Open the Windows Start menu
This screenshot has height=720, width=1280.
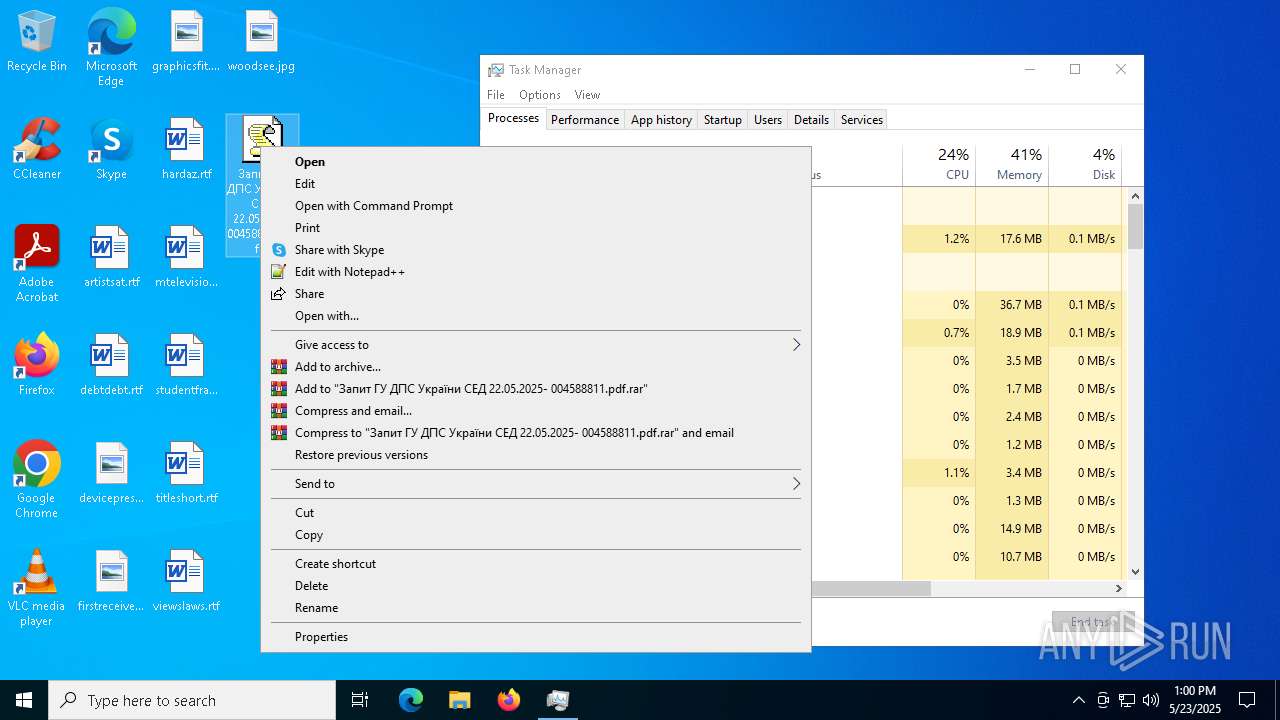click(24, 700)
